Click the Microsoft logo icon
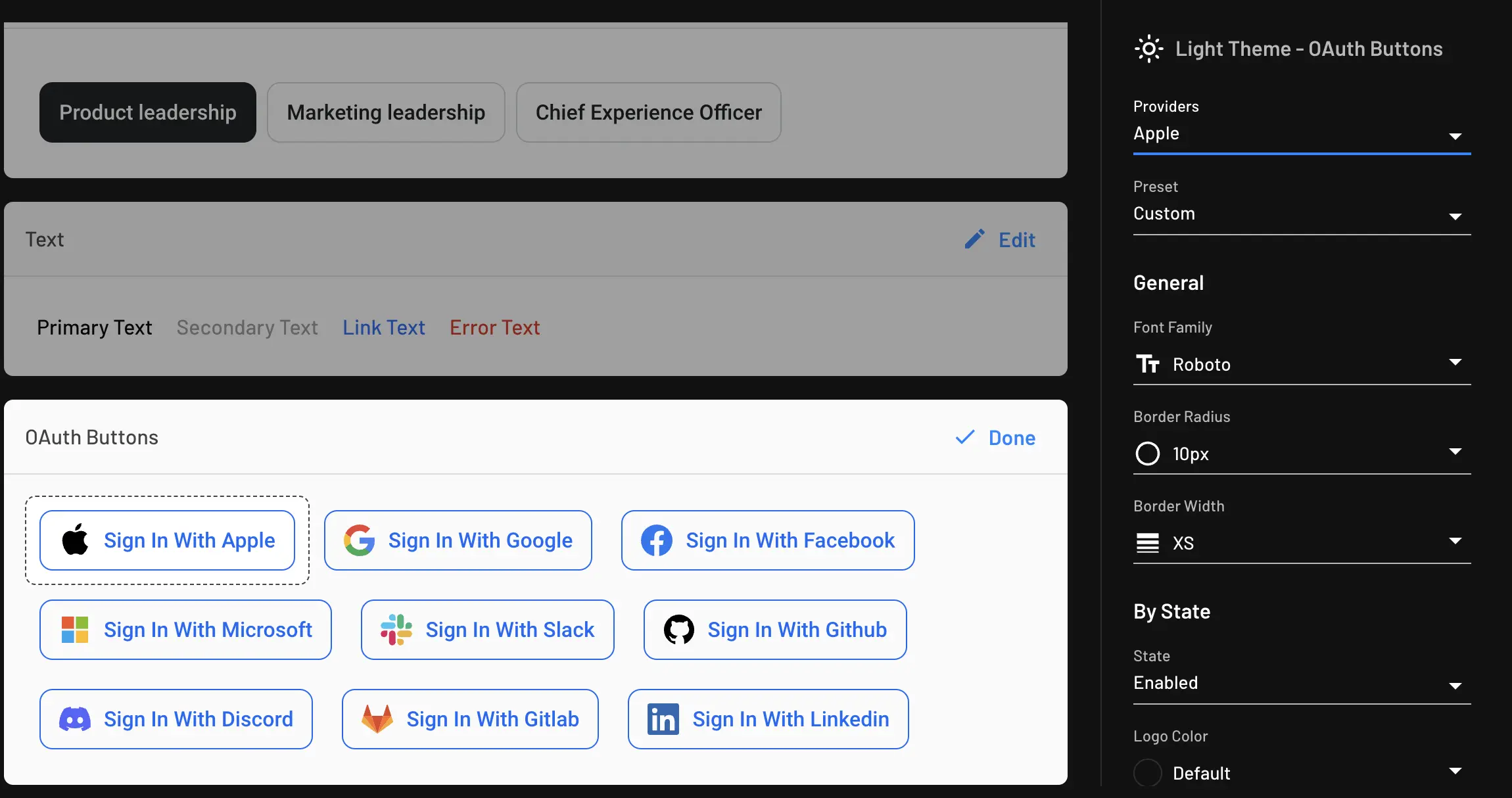1512x798 pixels. [73, 629]
